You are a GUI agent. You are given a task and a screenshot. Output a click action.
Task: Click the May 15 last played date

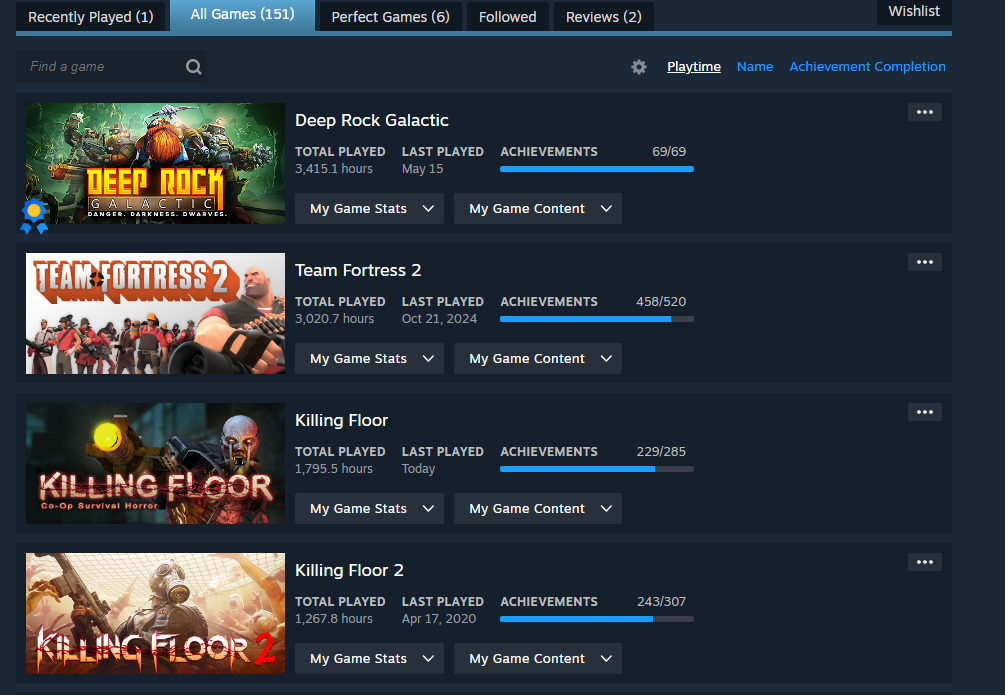coord(422,169)
